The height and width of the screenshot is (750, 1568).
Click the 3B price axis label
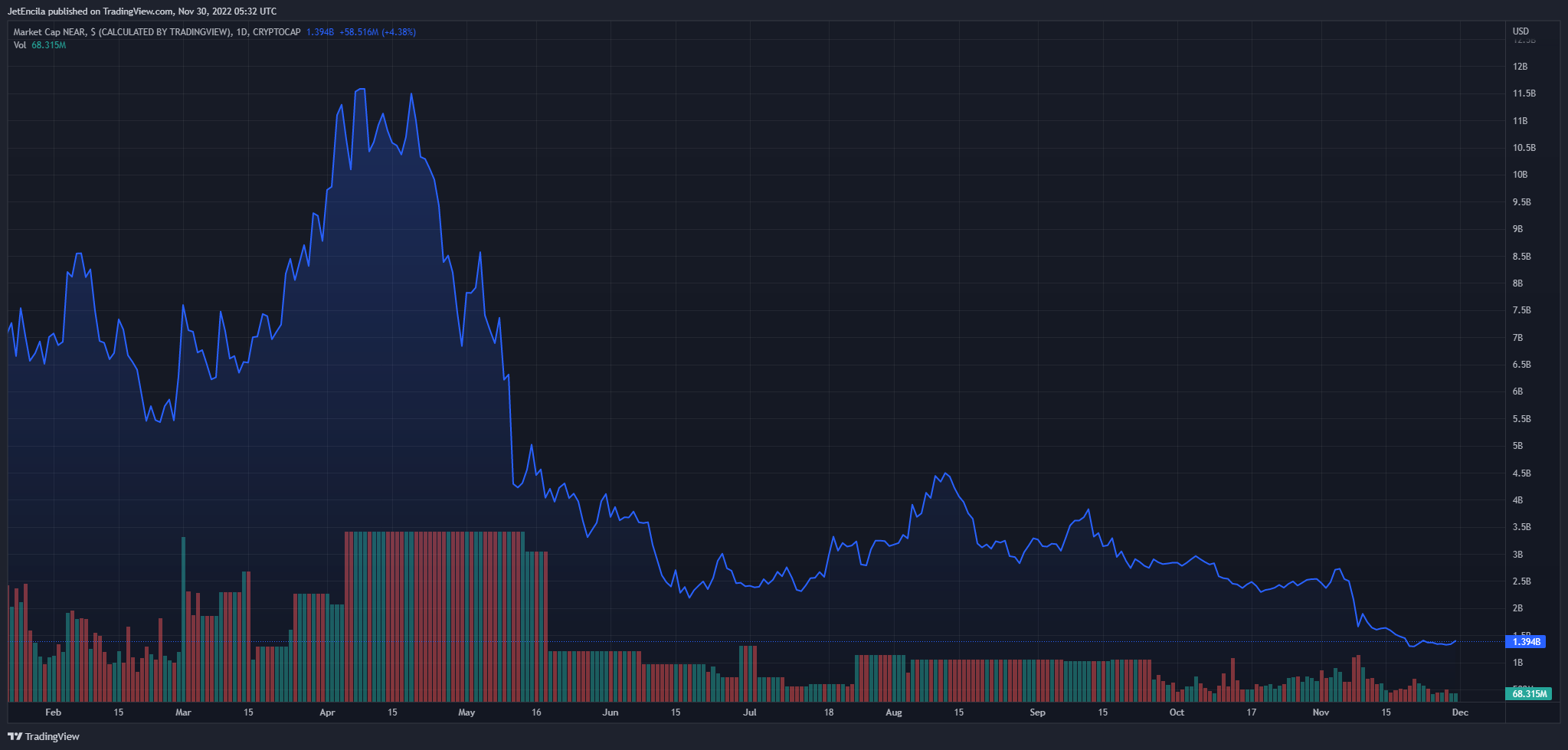1517,555
